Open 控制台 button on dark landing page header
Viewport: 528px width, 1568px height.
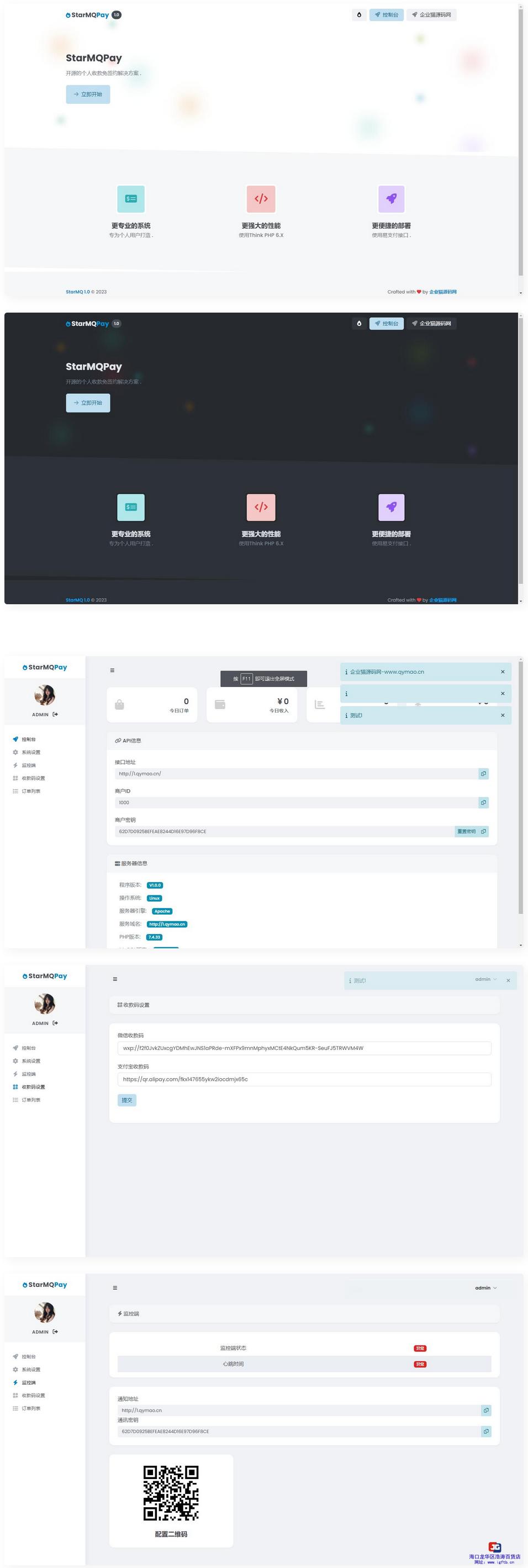[386, 323]
